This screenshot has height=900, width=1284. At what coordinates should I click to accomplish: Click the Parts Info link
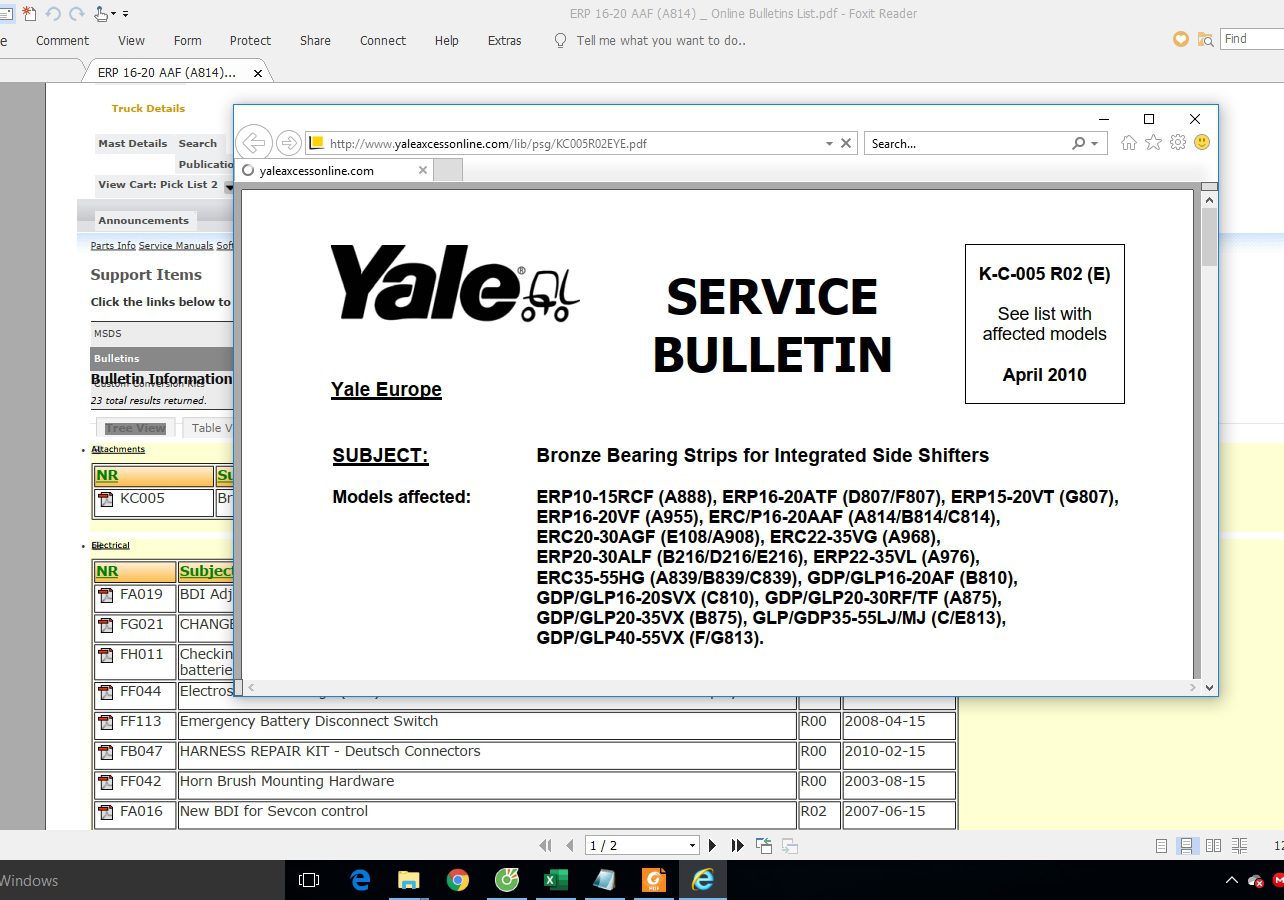pyautogui.click(x=113, y=245)
